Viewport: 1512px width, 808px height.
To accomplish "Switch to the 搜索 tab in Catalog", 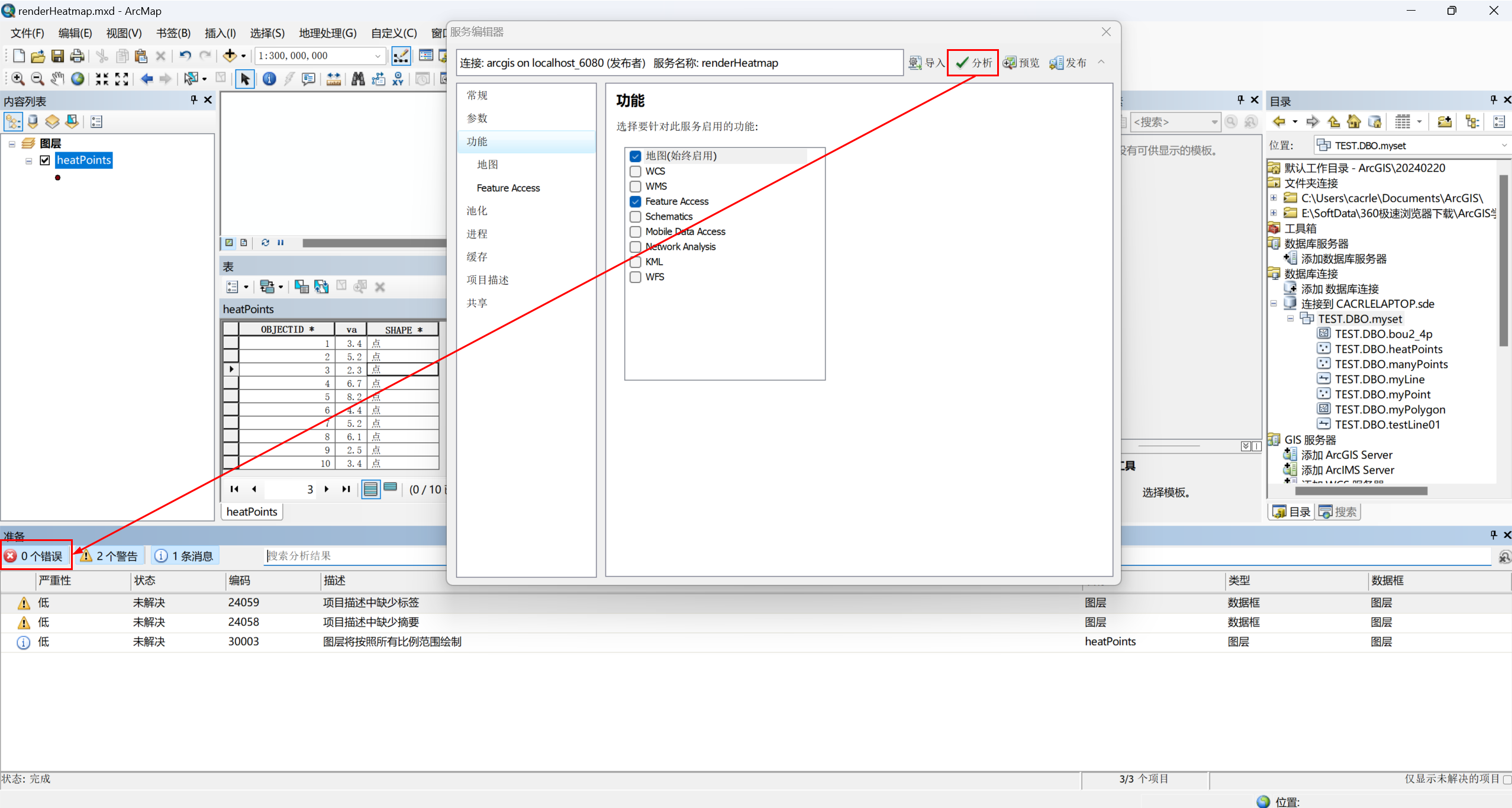I will pos(1337,512).
